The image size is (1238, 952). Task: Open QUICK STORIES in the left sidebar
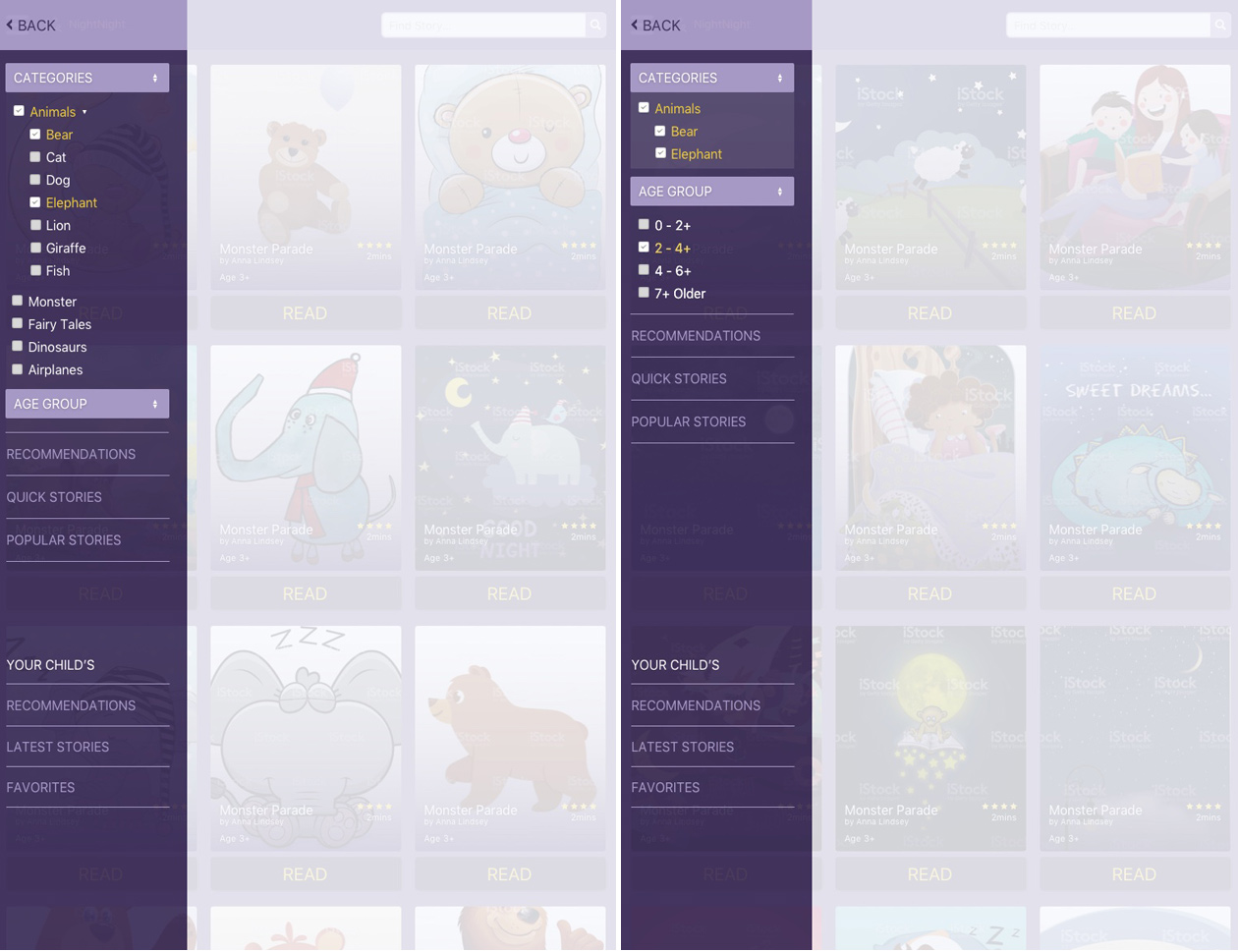(x=54, y=497)
